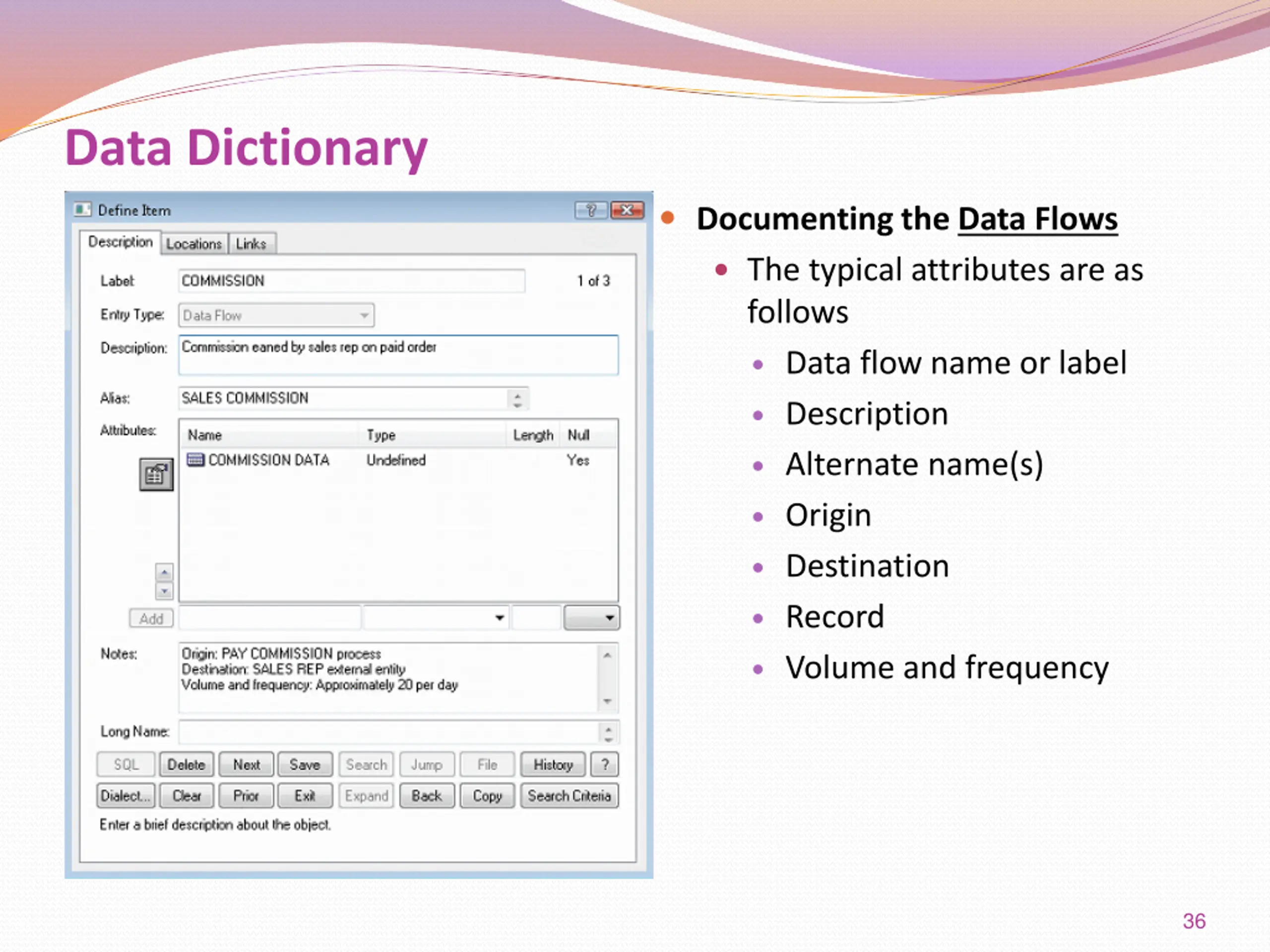Image resolution: width=1270 pixels, height=952 pixels.
Task: Open the Search Criteria button
Action: click(x=570, y=796)
